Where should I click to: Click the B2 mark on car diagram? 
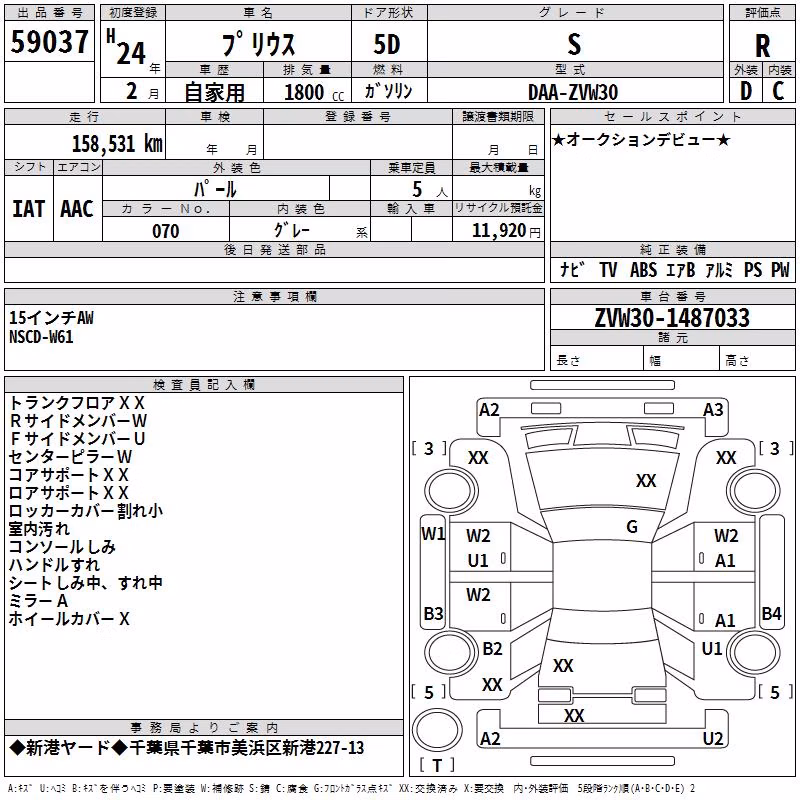[x=492, y=648]
